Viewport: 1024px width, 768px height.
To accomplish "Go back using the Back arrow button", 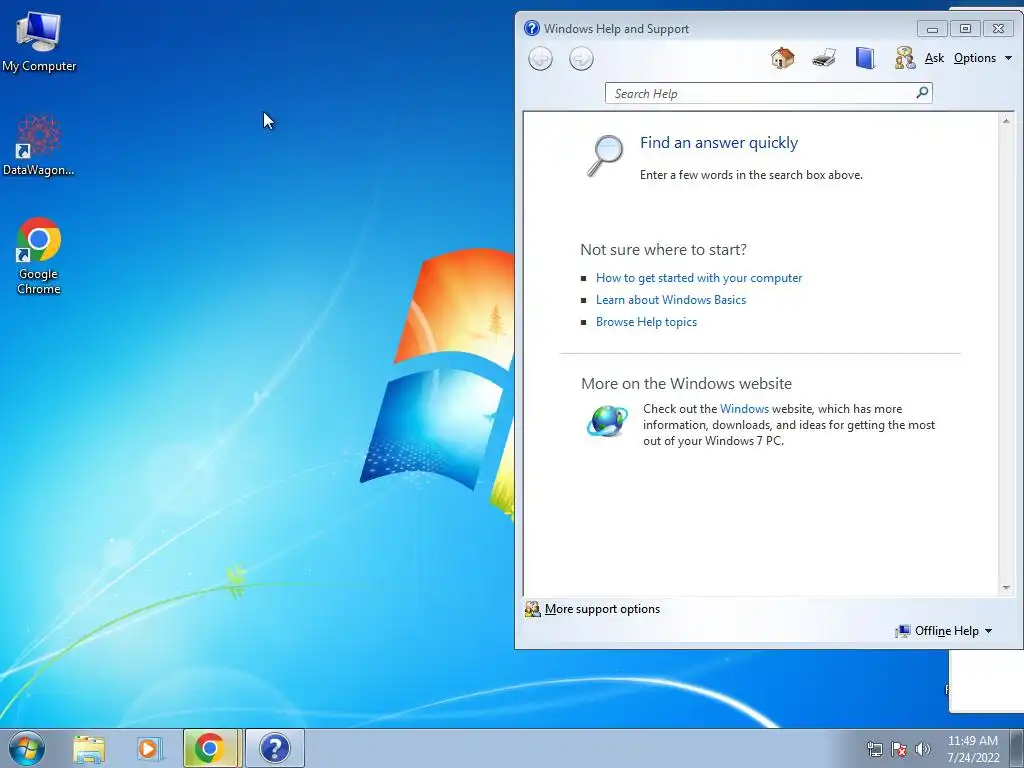I will click(540, 59).
